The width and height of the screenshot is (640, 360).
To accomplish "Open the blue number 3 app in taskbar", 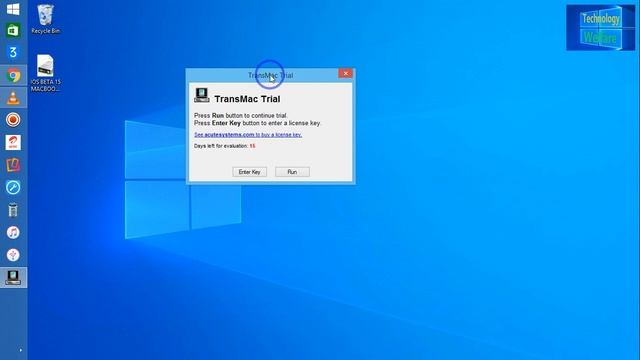I will point(13,52).
